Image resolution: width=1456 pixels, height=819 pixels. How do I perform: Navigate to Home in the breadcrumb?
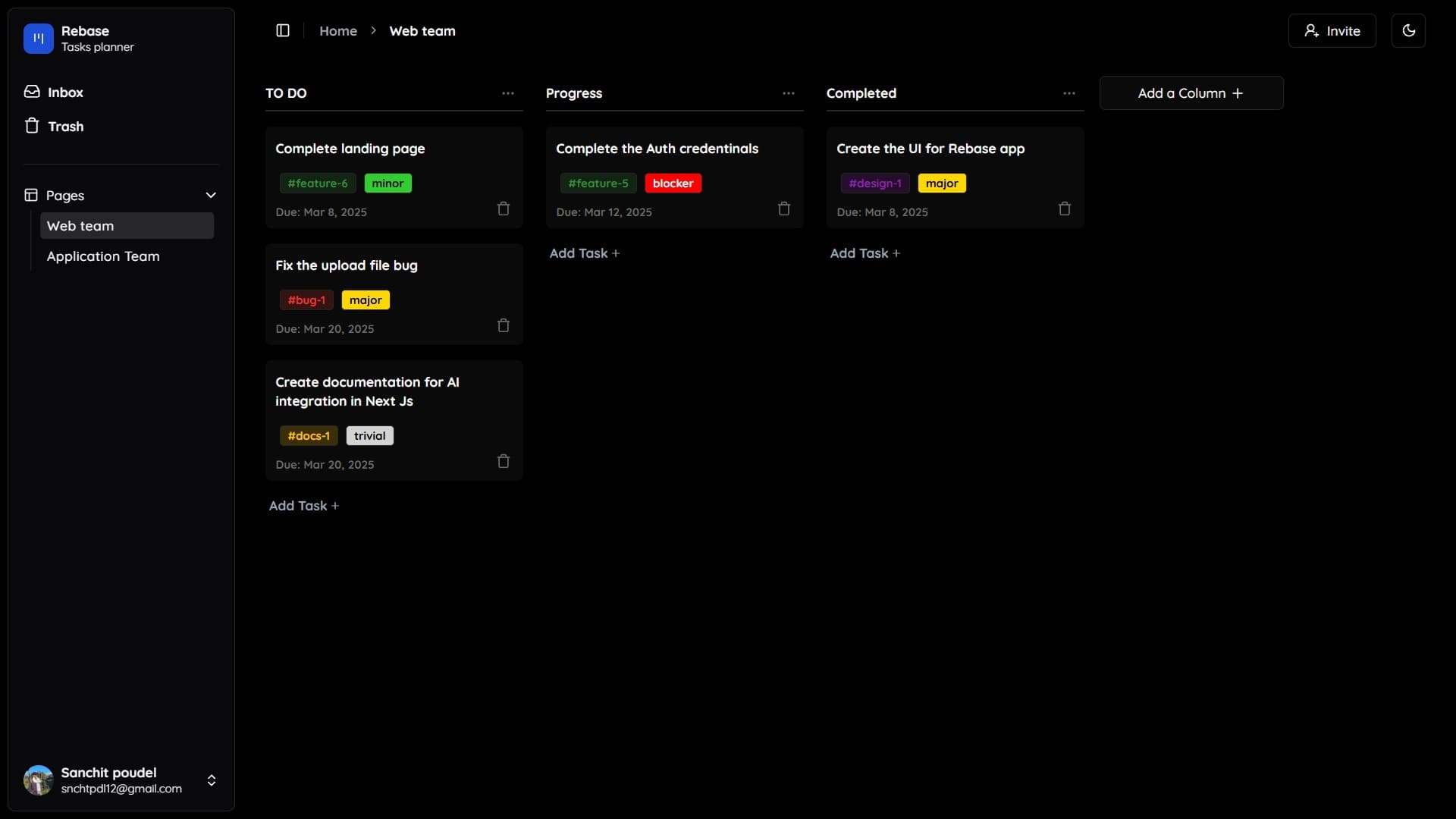(x=338, y=31)
